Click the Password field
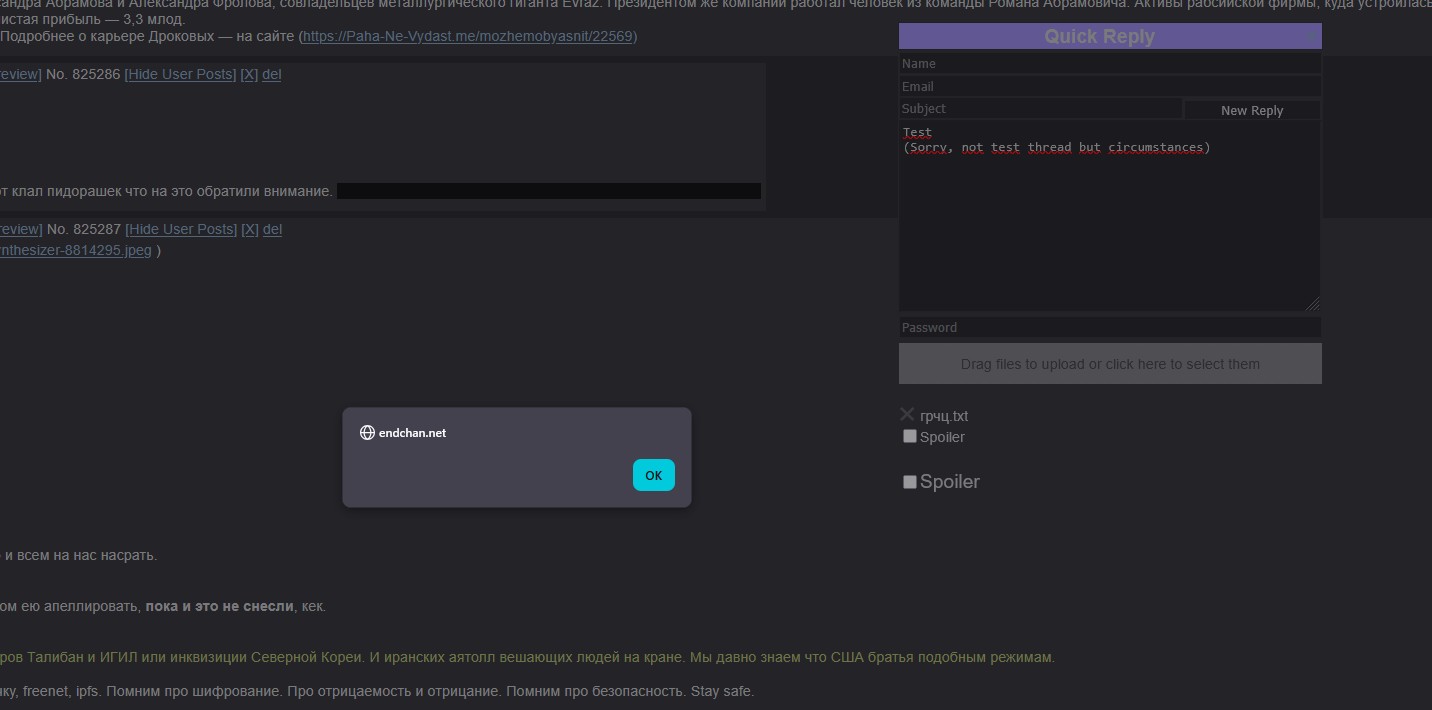Viewport: 1432px width, 710px height. coord(1109,327)
